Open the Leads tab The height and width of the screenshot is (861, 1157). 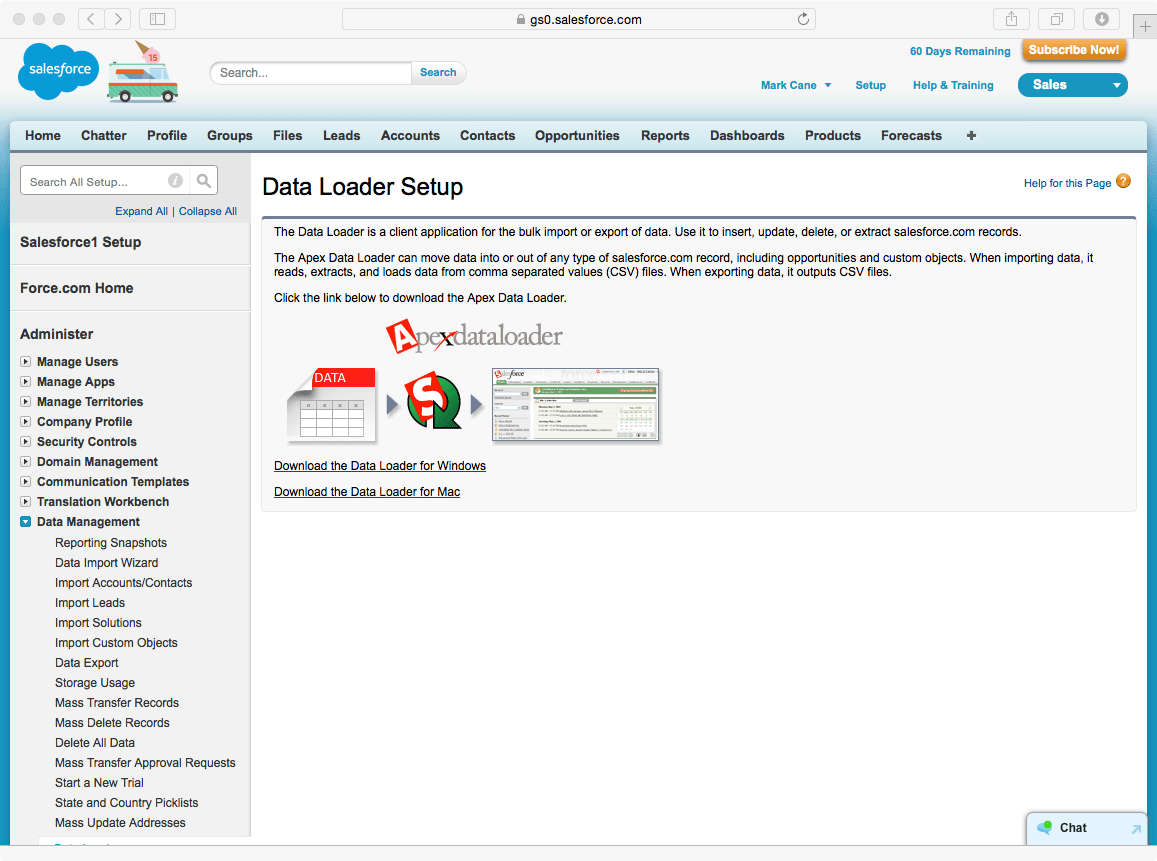[342, 136]
